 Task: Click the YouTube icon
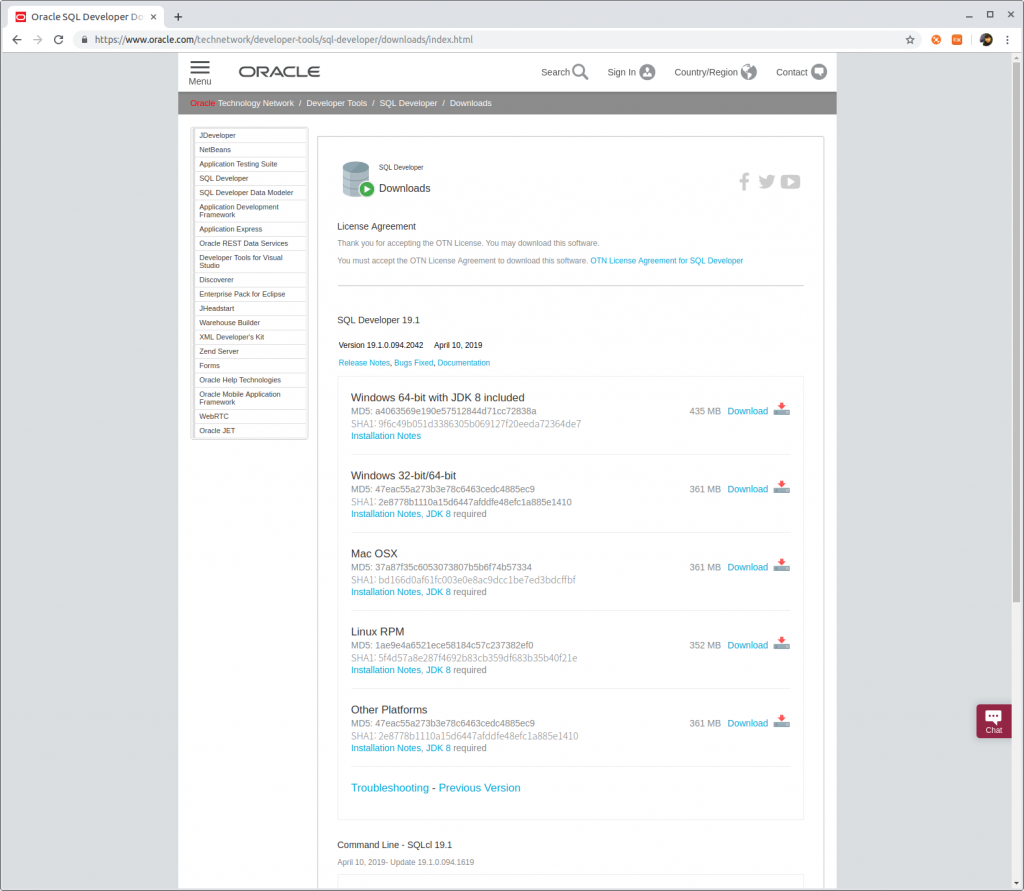[790, 182]
